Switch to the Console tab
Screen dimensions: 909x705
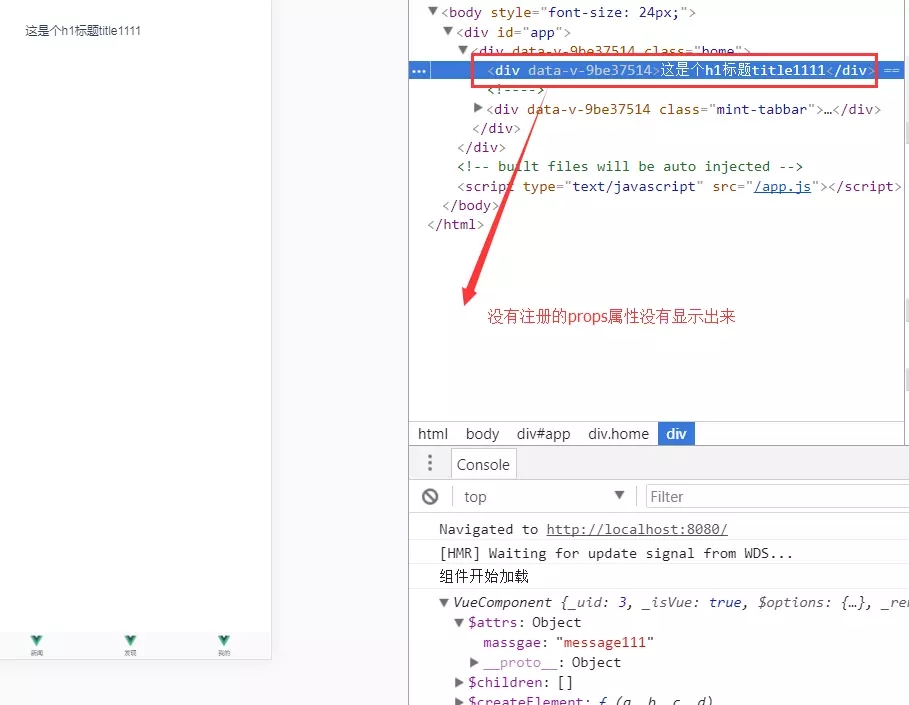(483, 464)
